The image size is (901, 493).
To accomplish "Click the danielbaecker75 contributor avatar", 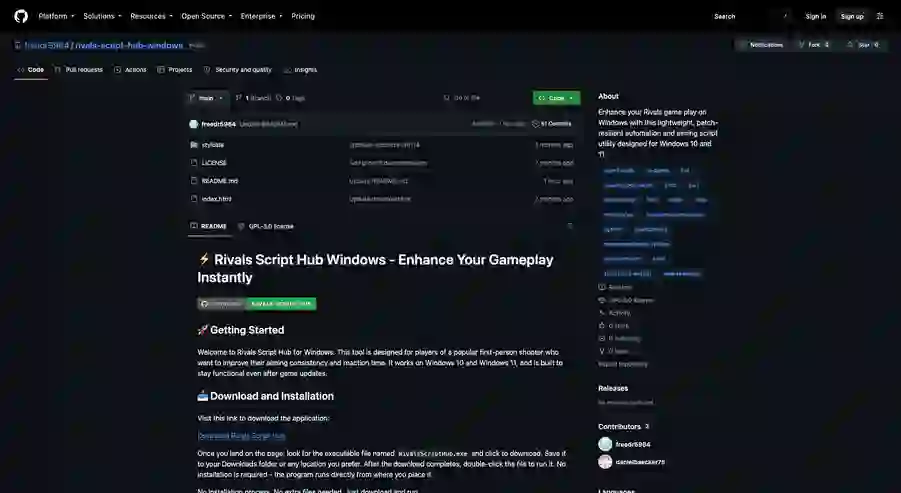I will pos(605,461).
